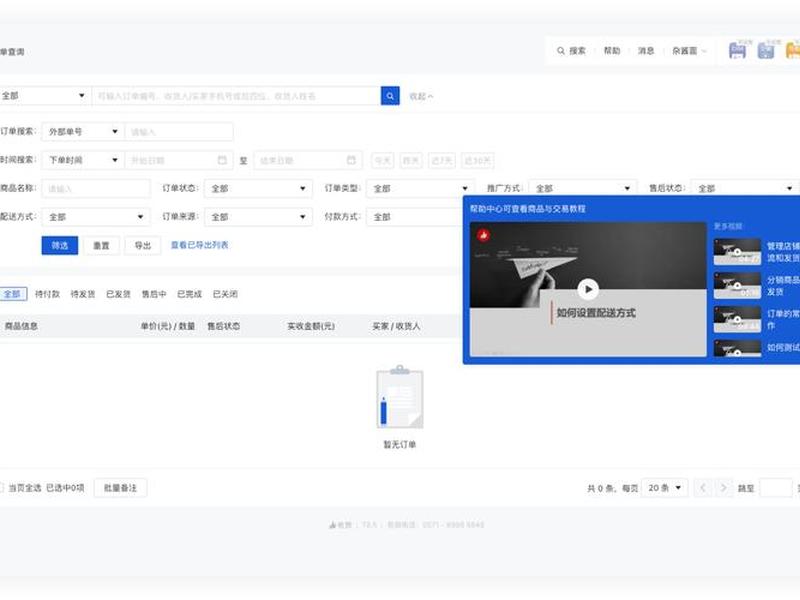Click the 实收金额(元) column header
Image resolution: width=800 pixels, height=600 pixels.
pyautogui.click(x=311, y=326)
